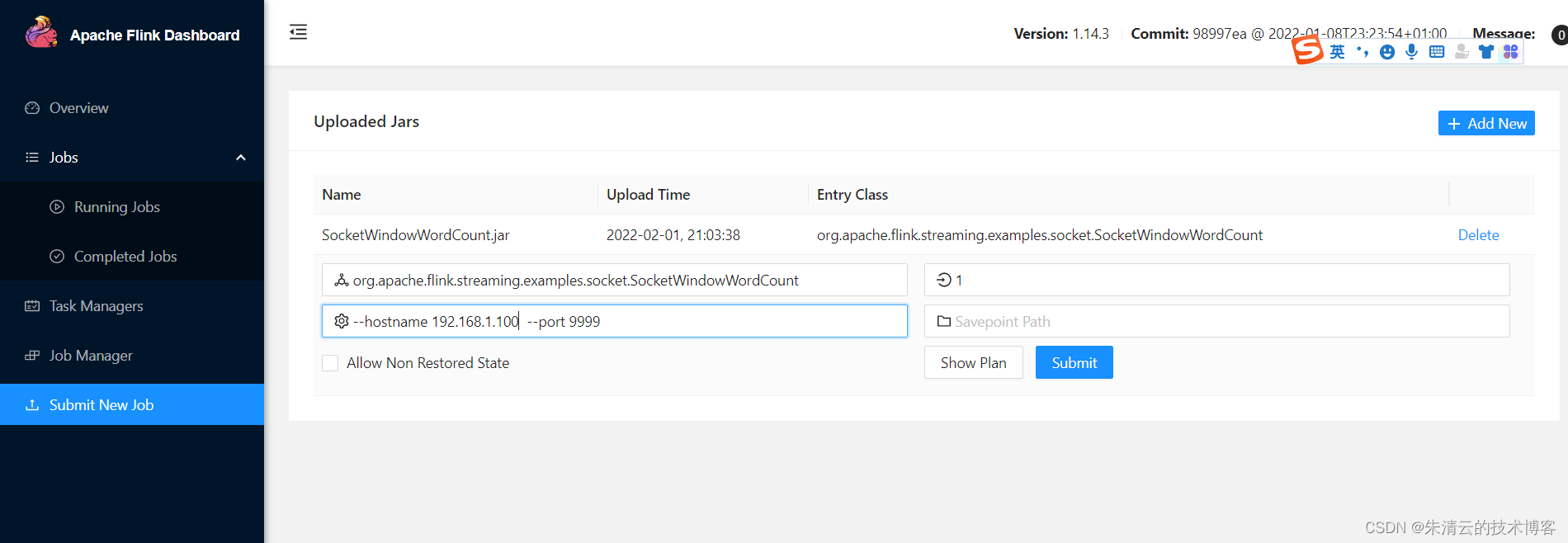Click the upload time 2022-02-01, 21:03:38
Image resolution: width=1568 pixels, height=543 pixels.
673,235
